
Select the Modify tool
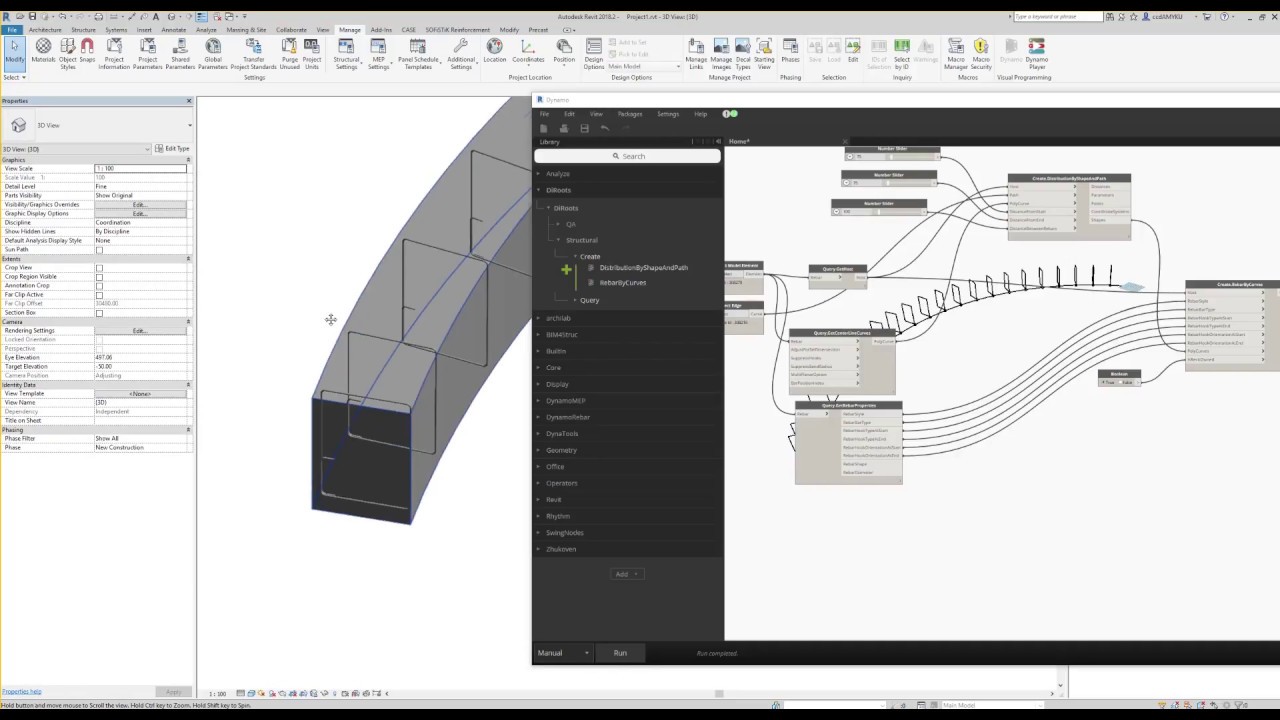(x=14, y=52)
